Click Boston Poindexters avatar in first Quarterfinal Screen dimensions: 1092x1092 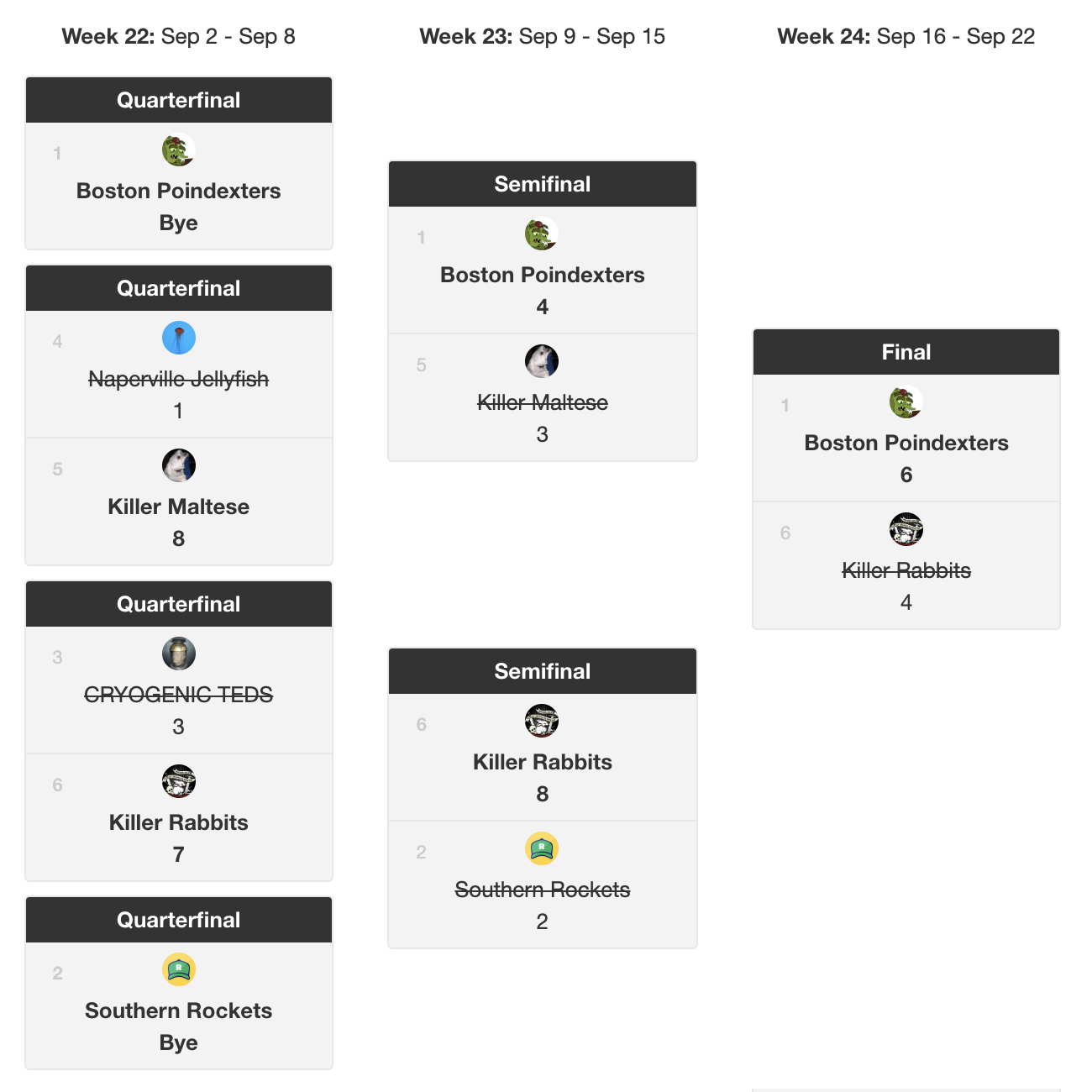(x=179, y=150)
